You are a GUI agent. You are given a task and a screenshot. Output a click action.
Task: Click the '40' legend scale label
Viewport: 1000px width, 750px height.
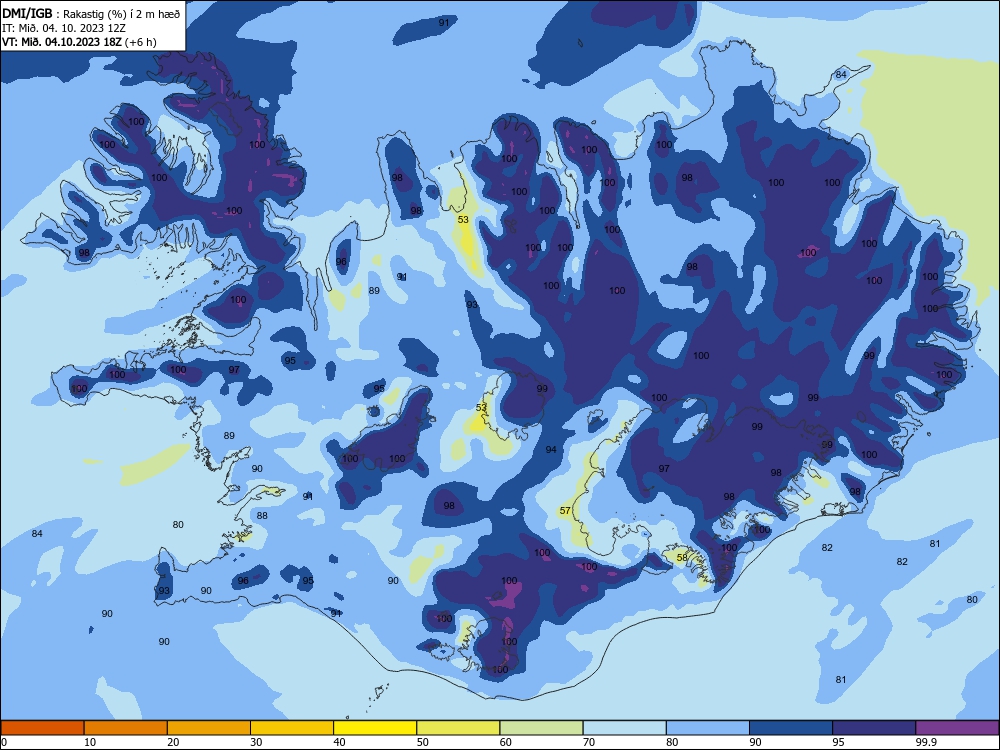(340, 742)
